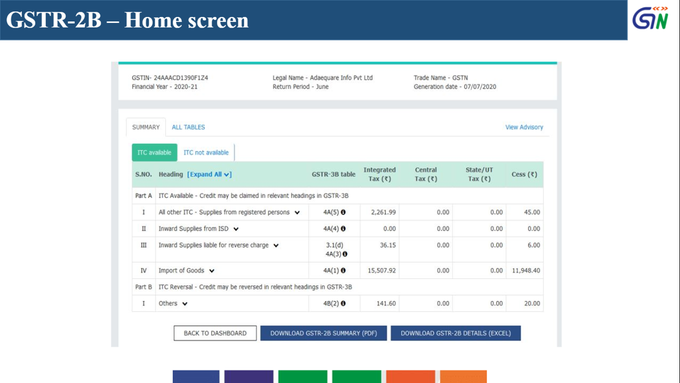Click Return Period June text
This screenshot has height=383, width=680.
(301, 86)
